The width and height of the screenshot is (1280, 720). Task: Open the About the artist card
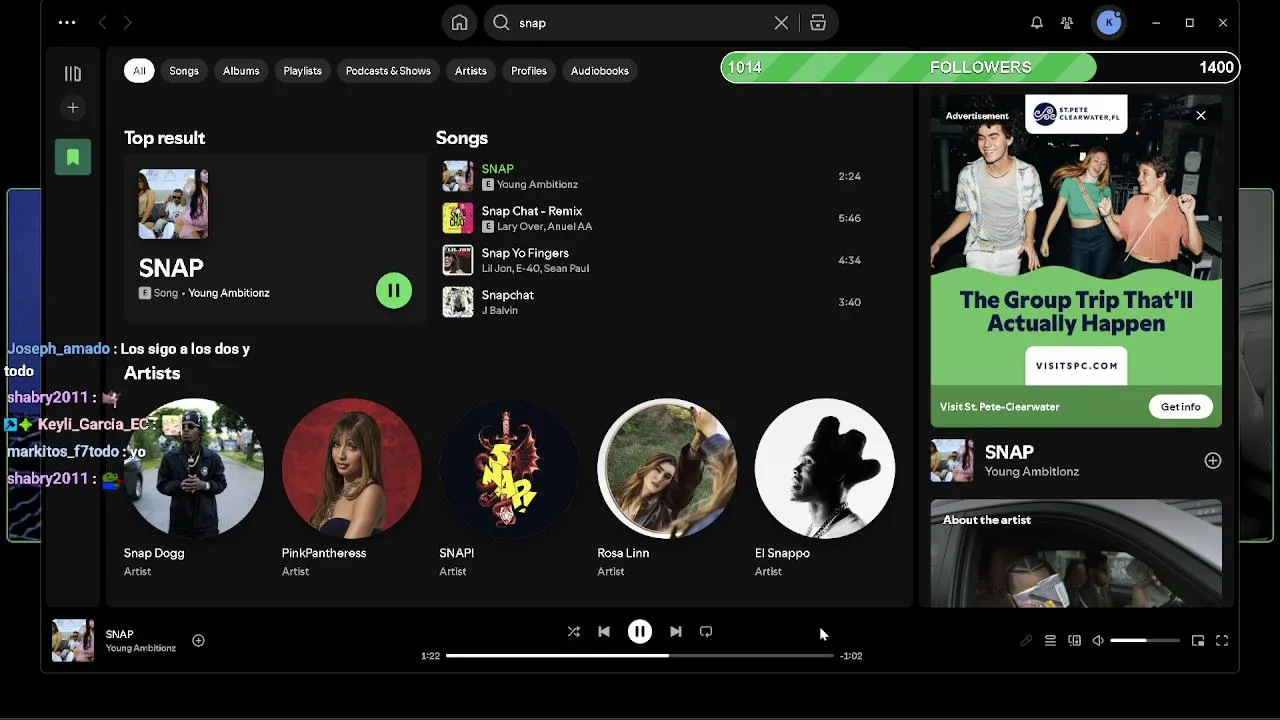tap(1076, 553)
